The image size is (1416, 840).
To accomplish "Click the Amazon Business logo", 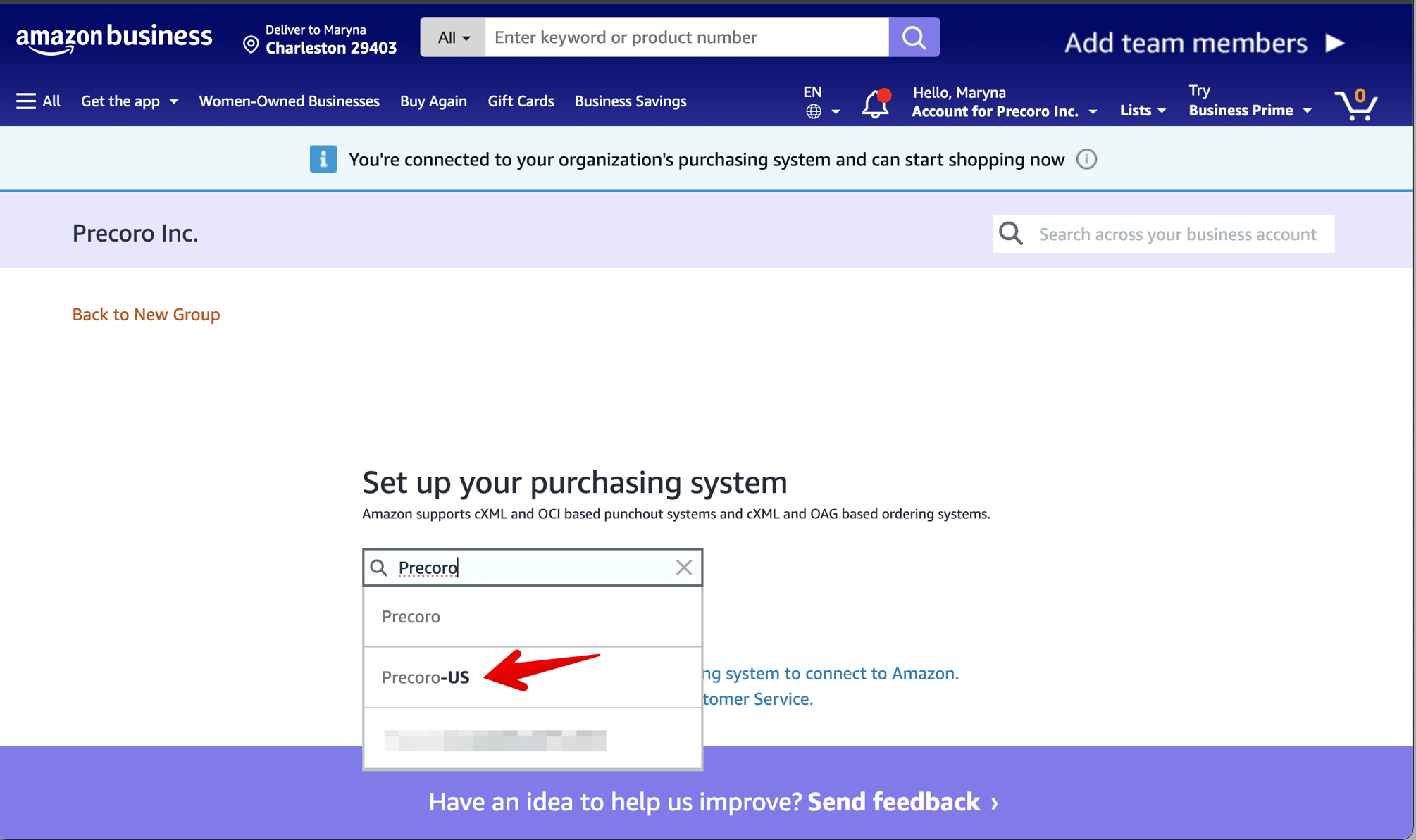I will pos(114,38).
